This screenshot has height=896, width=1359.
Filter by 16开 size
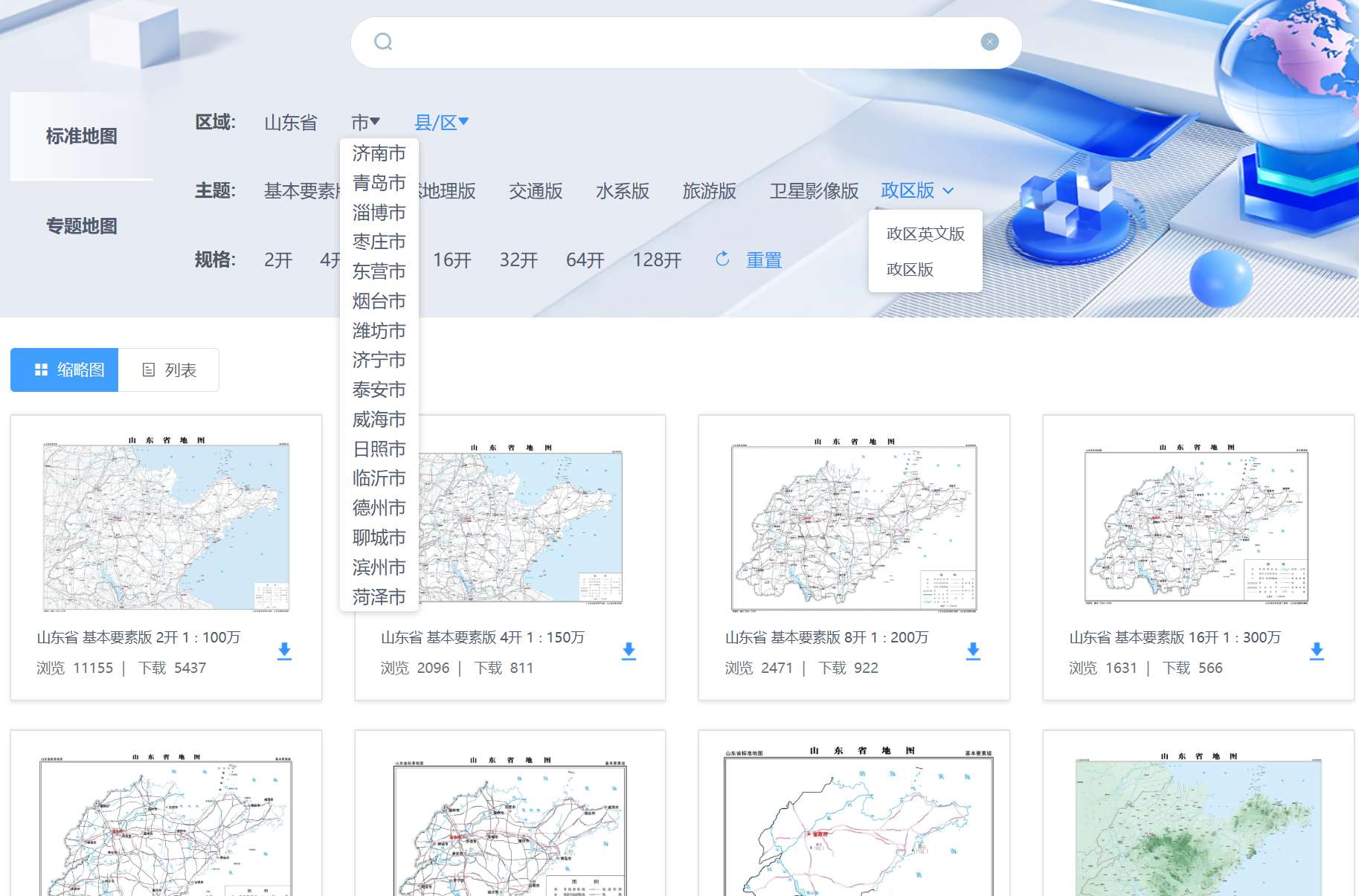tap(452, 260)
